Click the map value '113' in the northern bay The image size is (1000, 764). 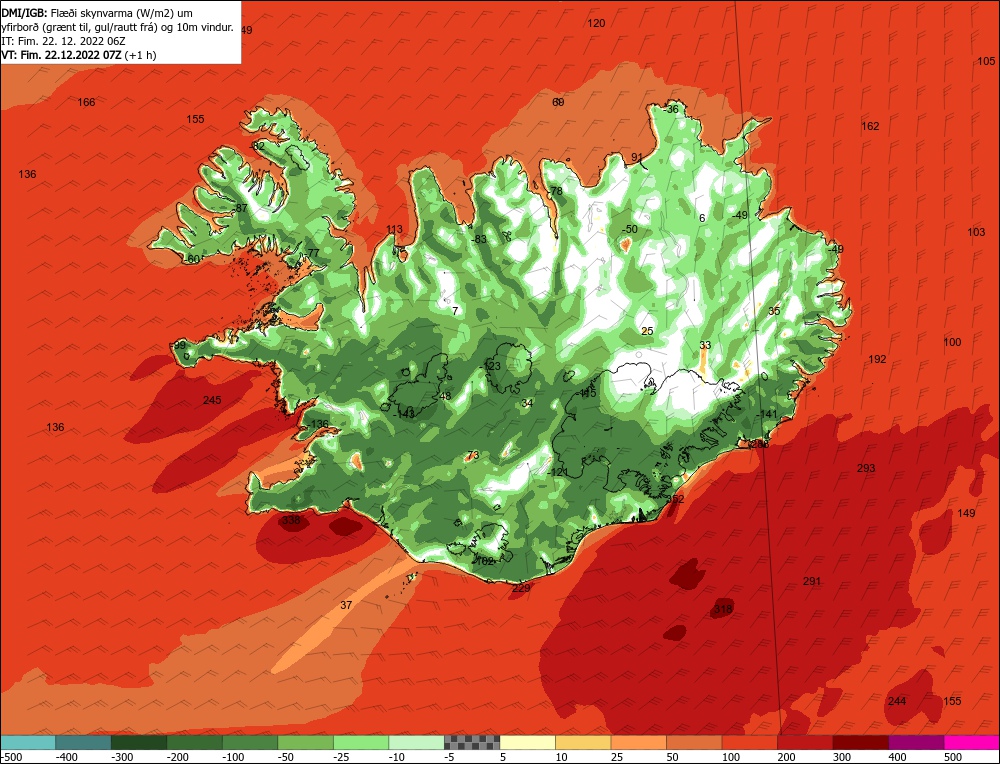point(394,230)
